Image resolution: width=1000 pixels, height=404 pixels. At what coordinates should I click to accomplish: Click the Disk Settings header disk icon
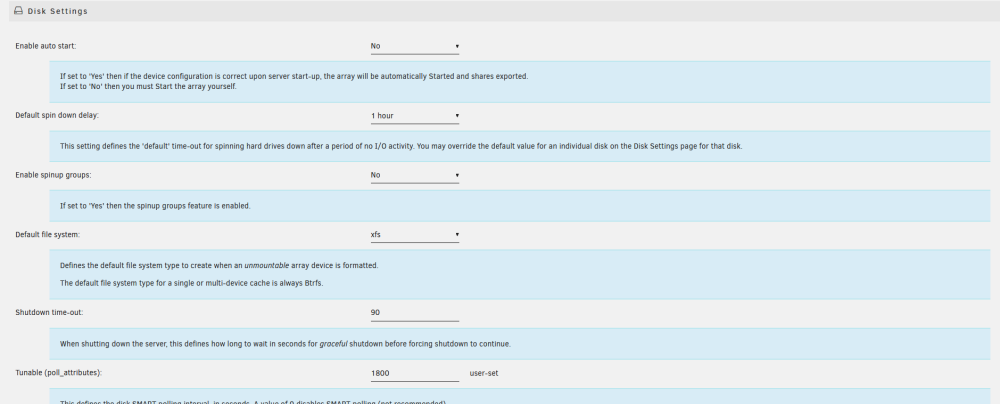tap(18, 11)
